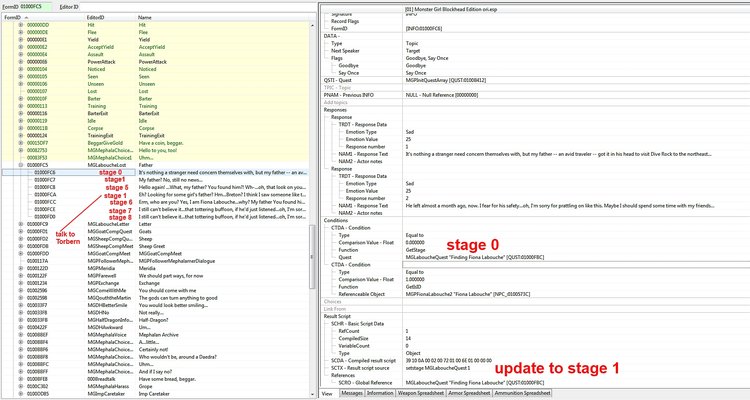
Task: Select the PNAM - Previous INFO row
Action: click(x=535, y=95)
